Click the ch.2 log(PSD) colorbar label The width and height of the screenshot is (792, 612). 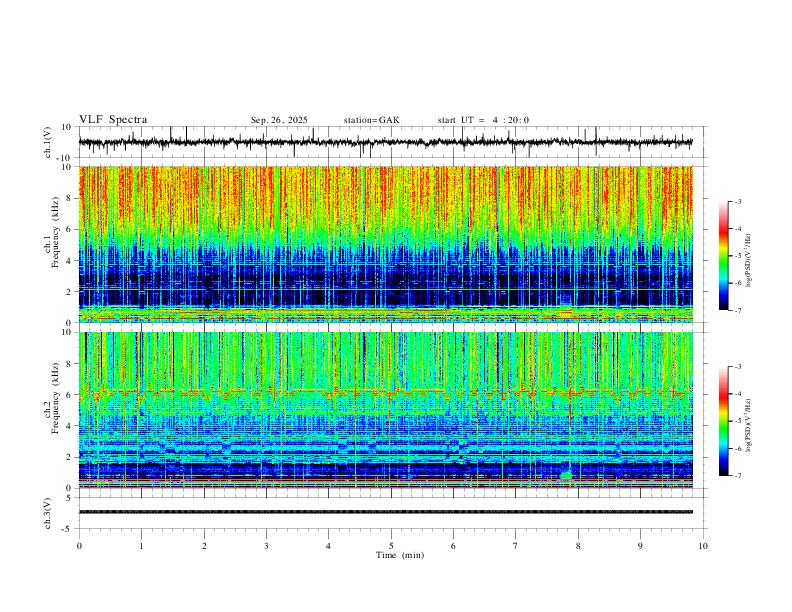point(749,424)
